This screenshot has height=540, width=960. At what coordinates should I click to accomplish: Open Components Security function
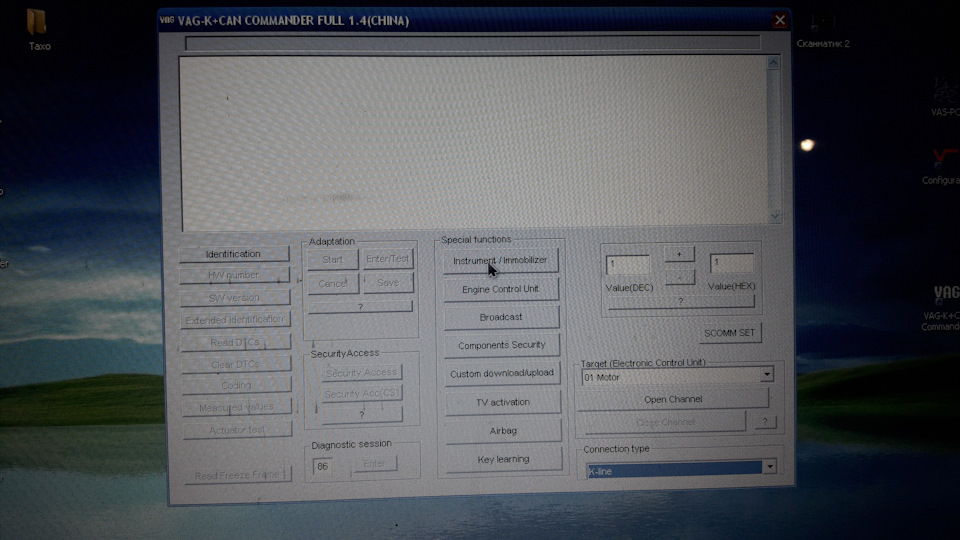tap(502, 345)
